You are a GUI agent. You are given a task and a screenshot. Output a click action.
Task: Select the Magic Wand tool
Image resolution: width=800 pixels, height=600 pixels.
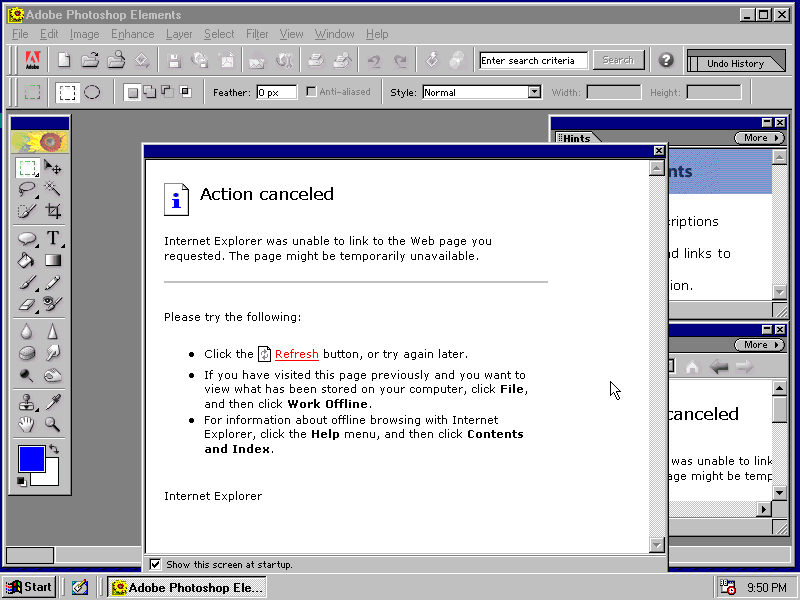[x=53, y=189]
